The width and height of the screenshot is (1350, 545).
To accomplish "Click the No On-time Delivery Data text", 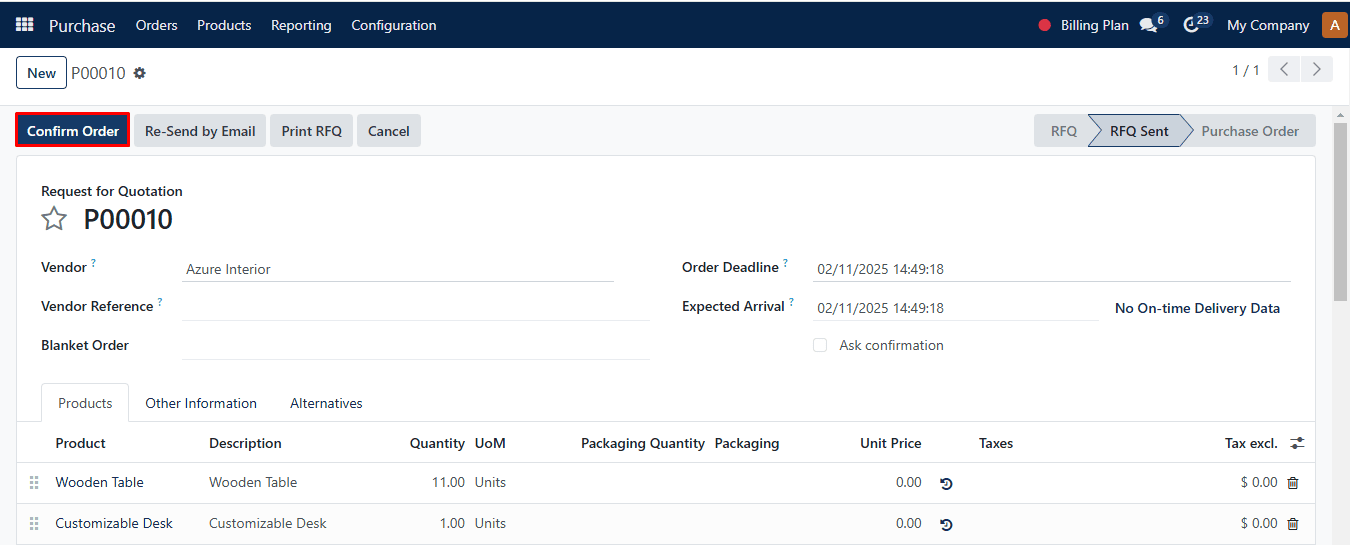I will [x=1197, y=308].
